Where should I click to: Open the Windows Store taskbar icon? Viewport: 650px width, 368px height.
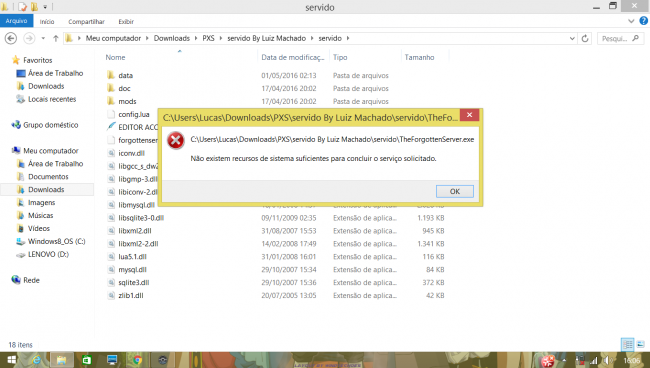tap(87, 360)
